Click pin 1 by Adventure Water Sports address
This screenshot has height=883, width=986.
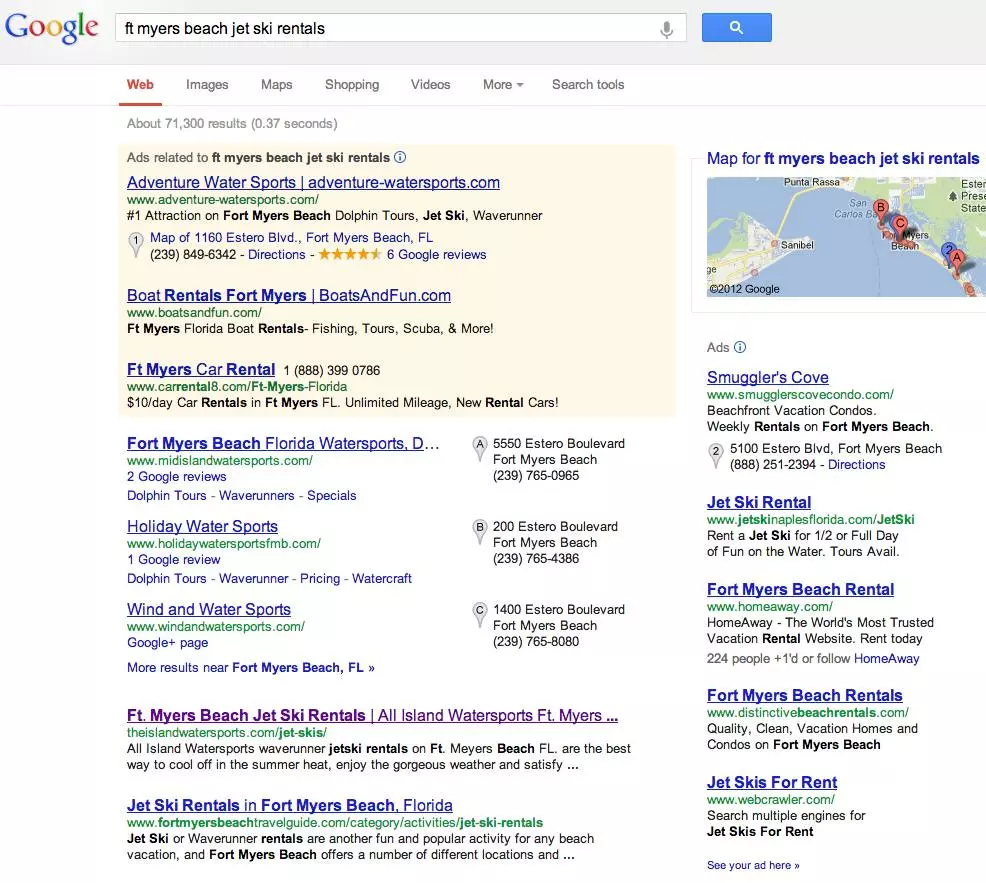136,244
